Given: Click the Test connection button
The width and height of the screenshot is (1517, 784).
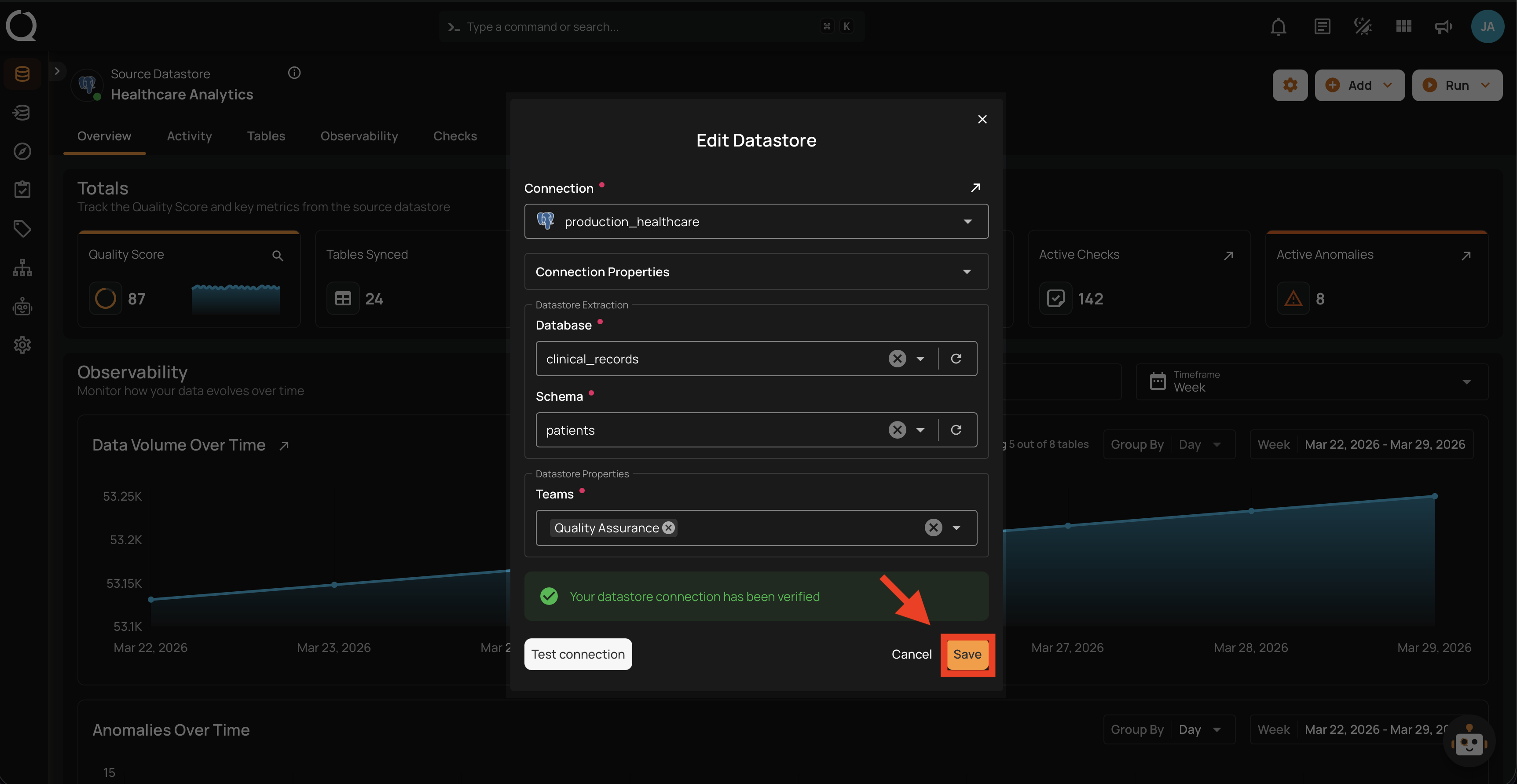Looking at the screenshot, I should click(578, 654).
